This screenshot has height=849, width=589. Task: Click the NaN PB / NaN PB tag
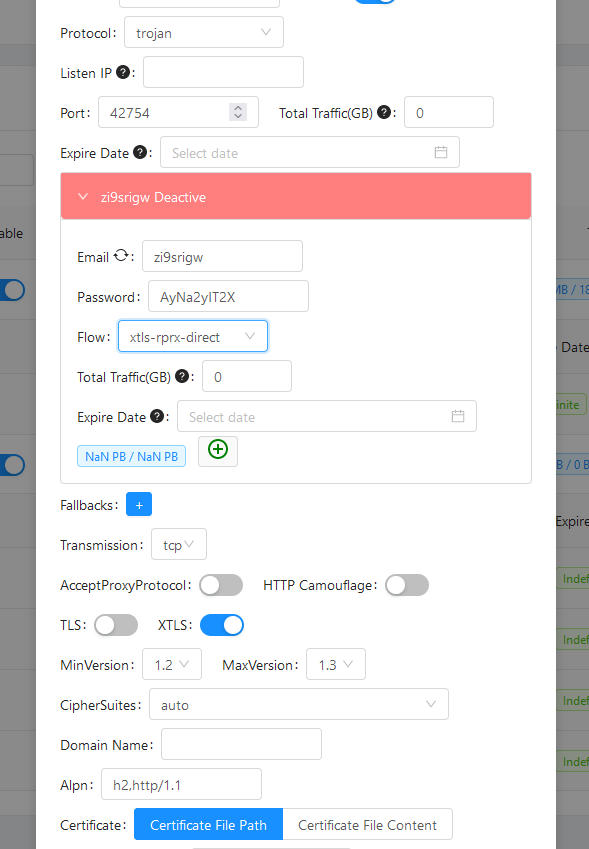132,456
